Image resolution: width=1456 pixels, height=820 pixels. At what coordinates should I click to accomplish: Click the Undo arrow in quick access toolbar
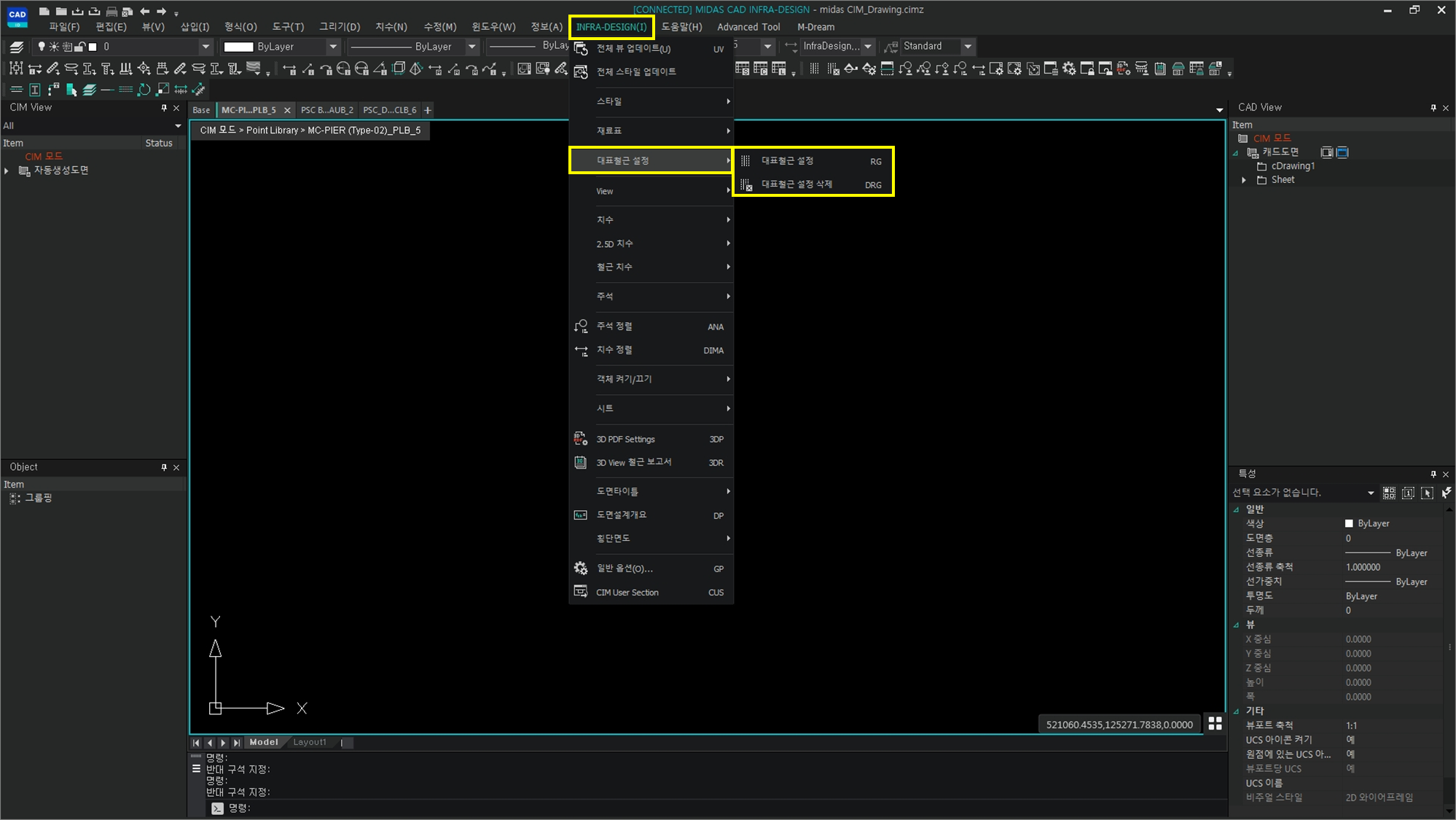pyautogui.click(x=144, y=11)
